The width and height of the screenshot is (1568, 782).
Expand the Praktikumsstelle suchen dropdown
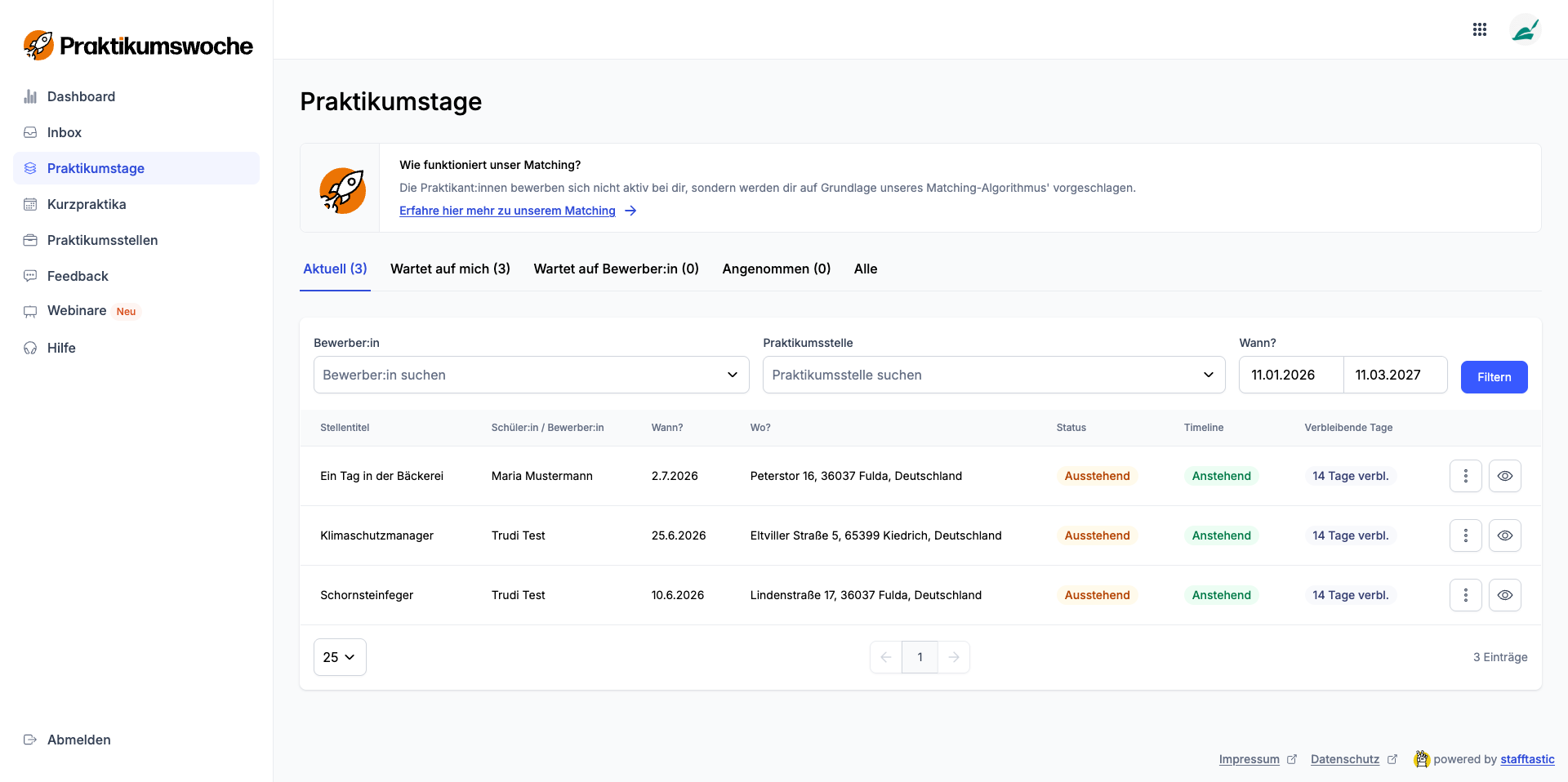pos(993,375)
